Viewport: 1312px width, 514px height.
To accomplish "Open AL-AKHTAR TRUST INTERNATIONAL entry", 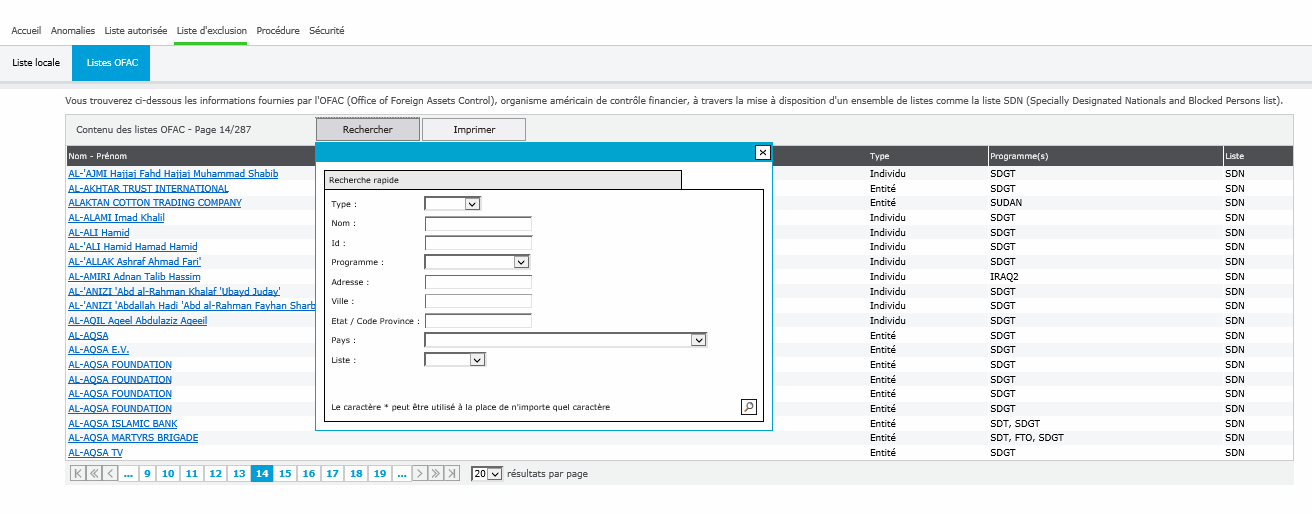I will (x=148, y=188).
